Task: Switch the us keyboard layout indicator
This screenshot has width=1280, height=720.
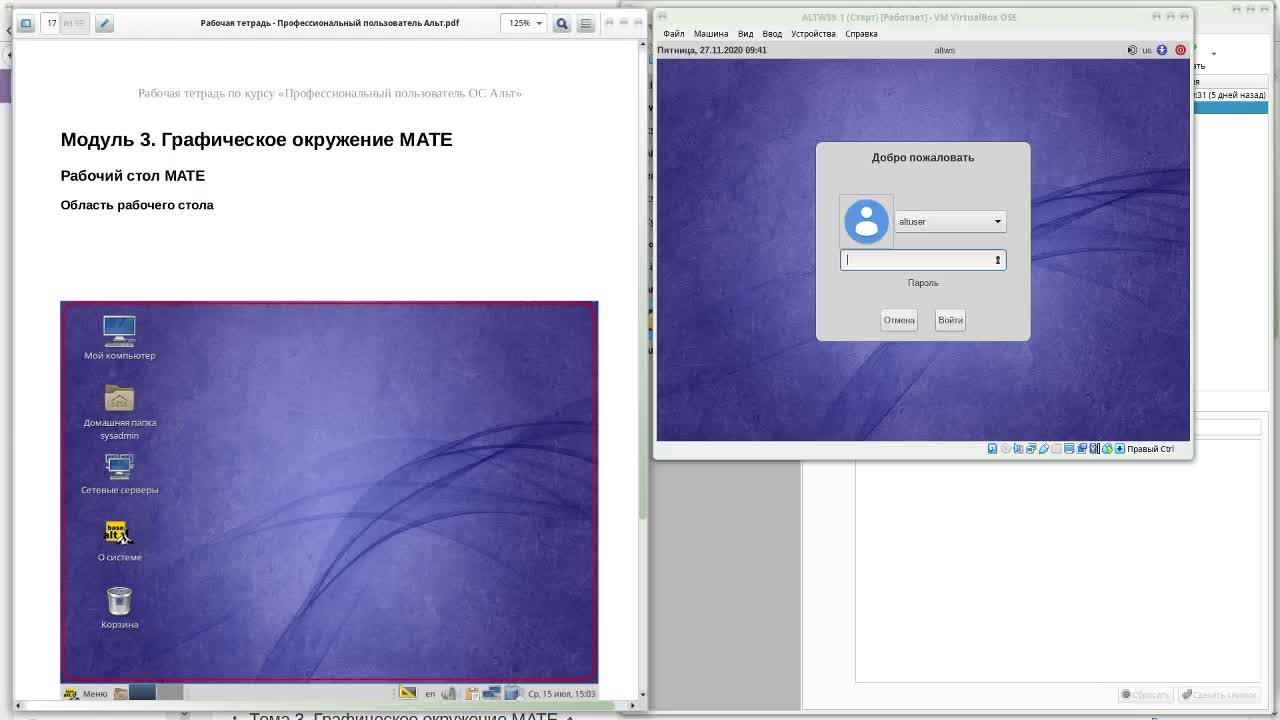Action: pyautogui.click(x=1147, y=50)
